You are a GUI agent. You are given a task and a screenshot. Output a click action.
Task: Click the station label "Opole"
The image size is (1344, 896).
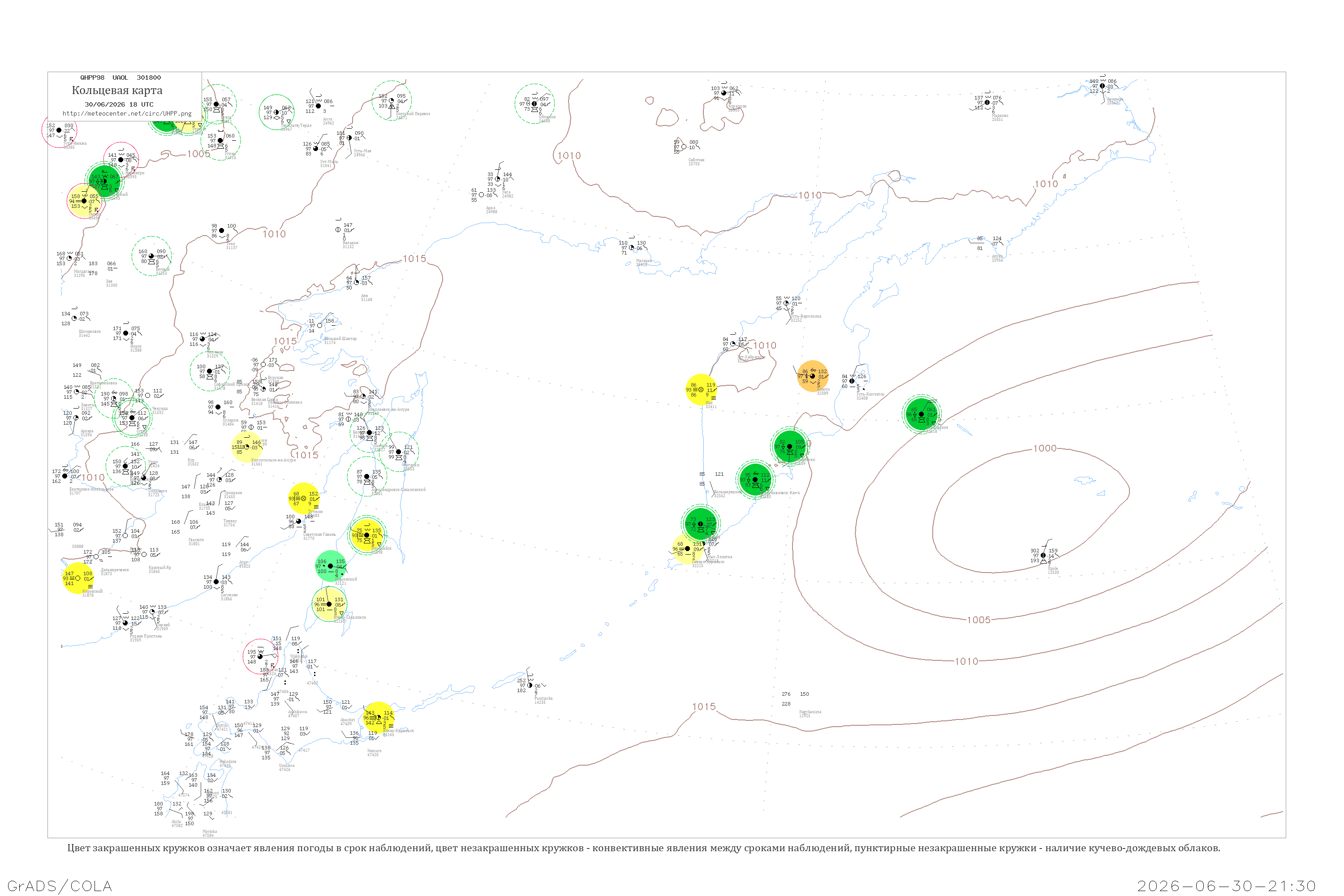click(x=1053, y=569)
